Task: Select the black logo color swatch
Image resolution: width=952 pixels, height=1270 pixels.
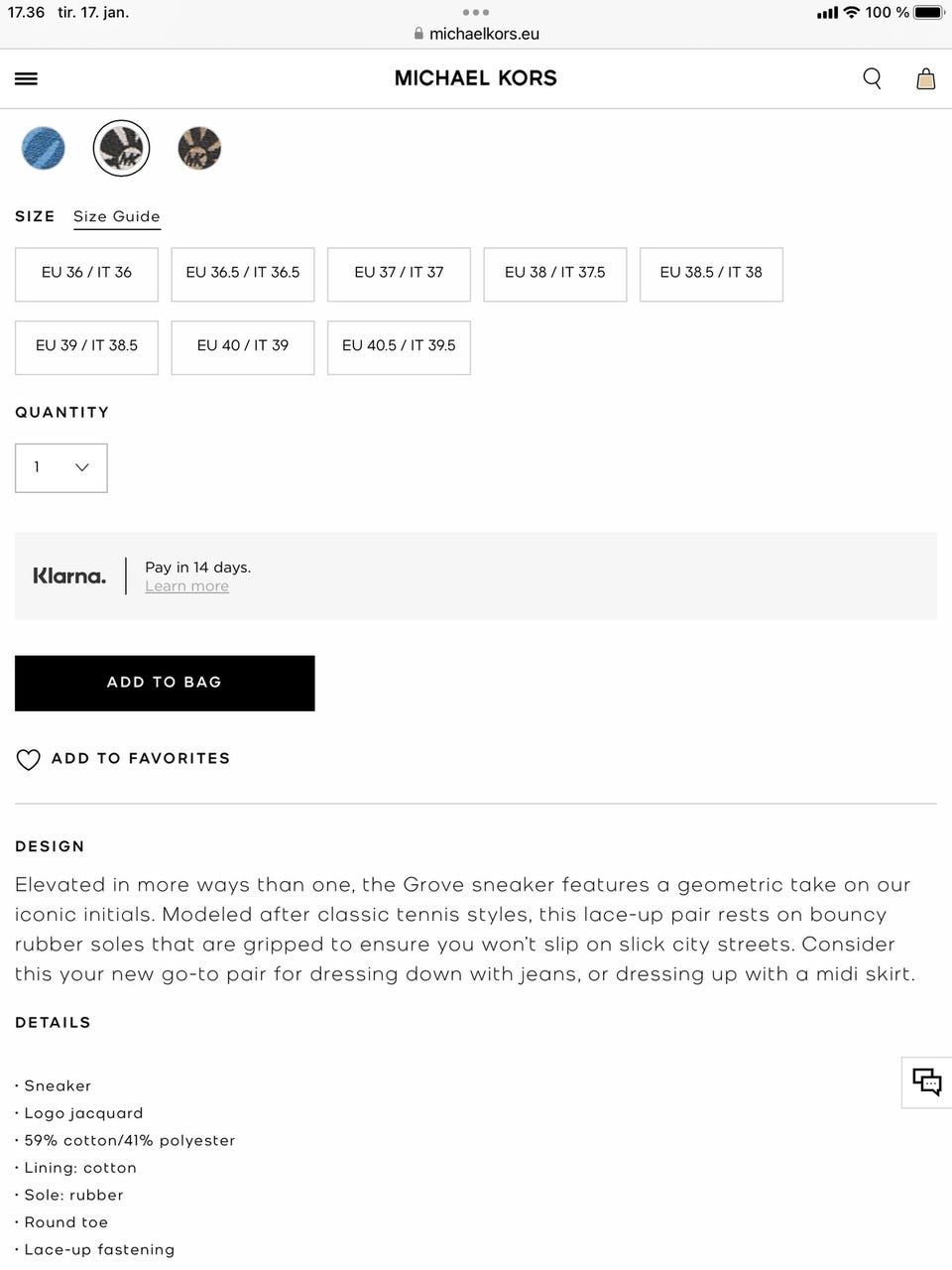Action: pos(121,149)
